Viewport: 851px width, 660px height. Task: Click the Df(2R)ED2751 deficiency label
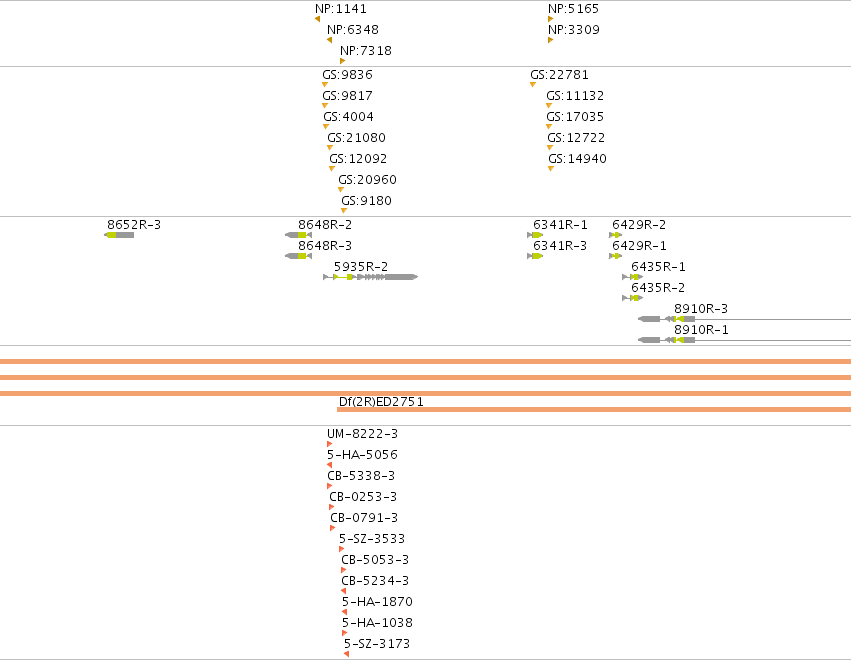point(381,402)
